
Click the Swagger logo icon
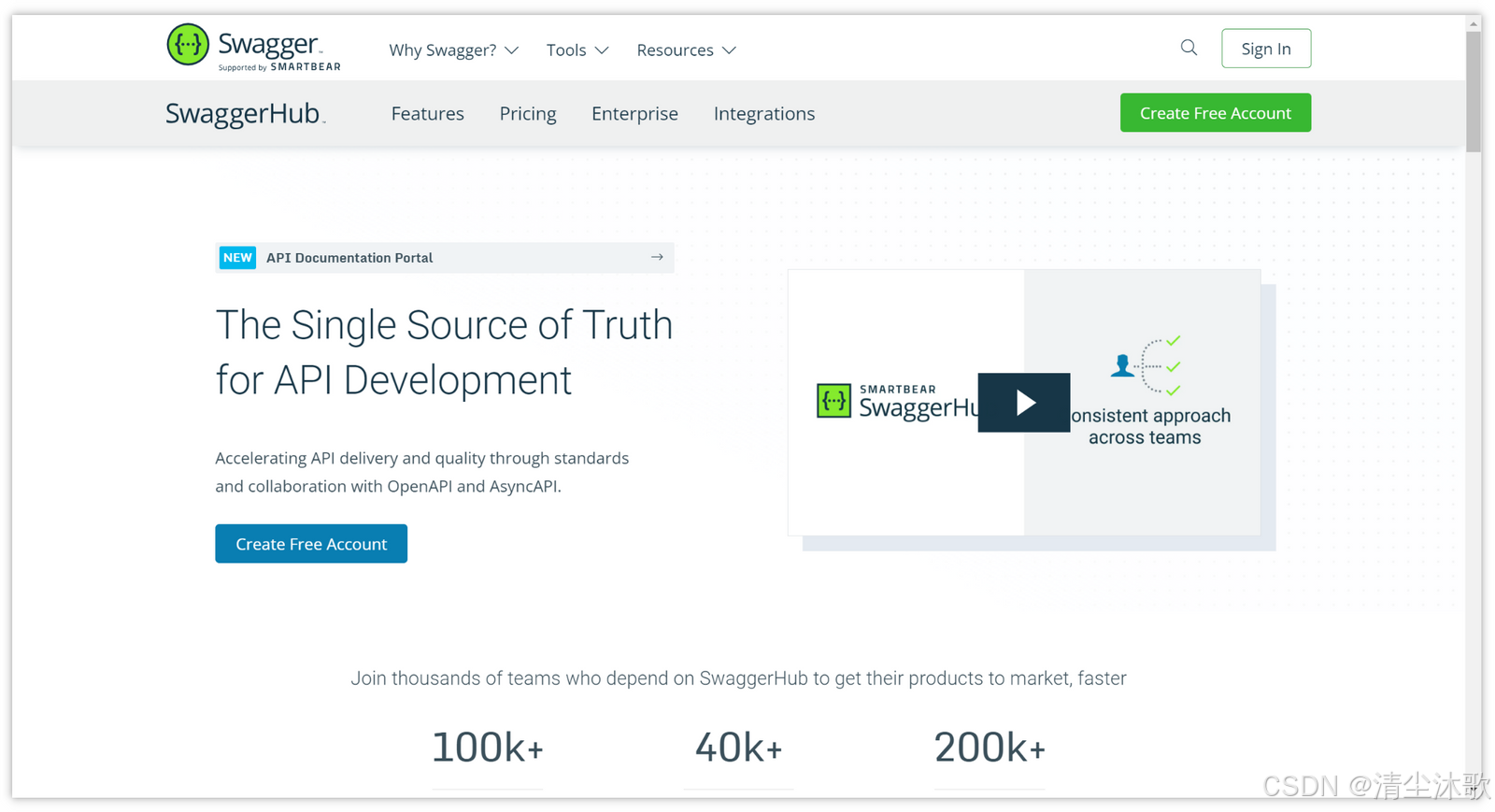188,45
